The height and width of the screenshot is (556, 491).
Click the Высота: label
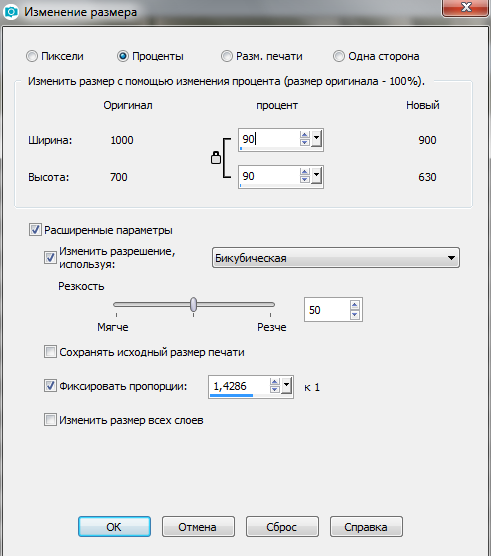click(x=49, y=177)
